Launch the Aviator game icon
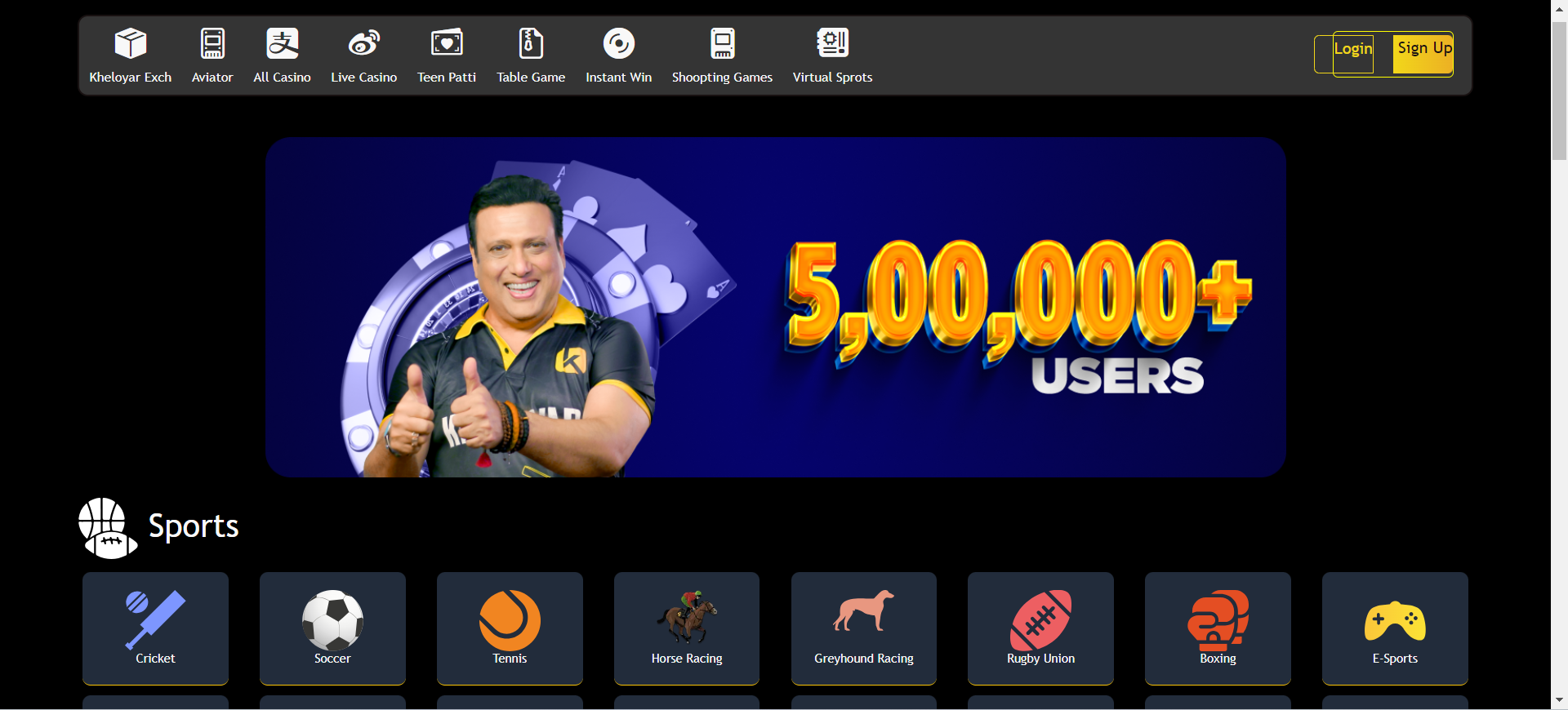Viewport: 1568px width, 710px height. [212, 43]
